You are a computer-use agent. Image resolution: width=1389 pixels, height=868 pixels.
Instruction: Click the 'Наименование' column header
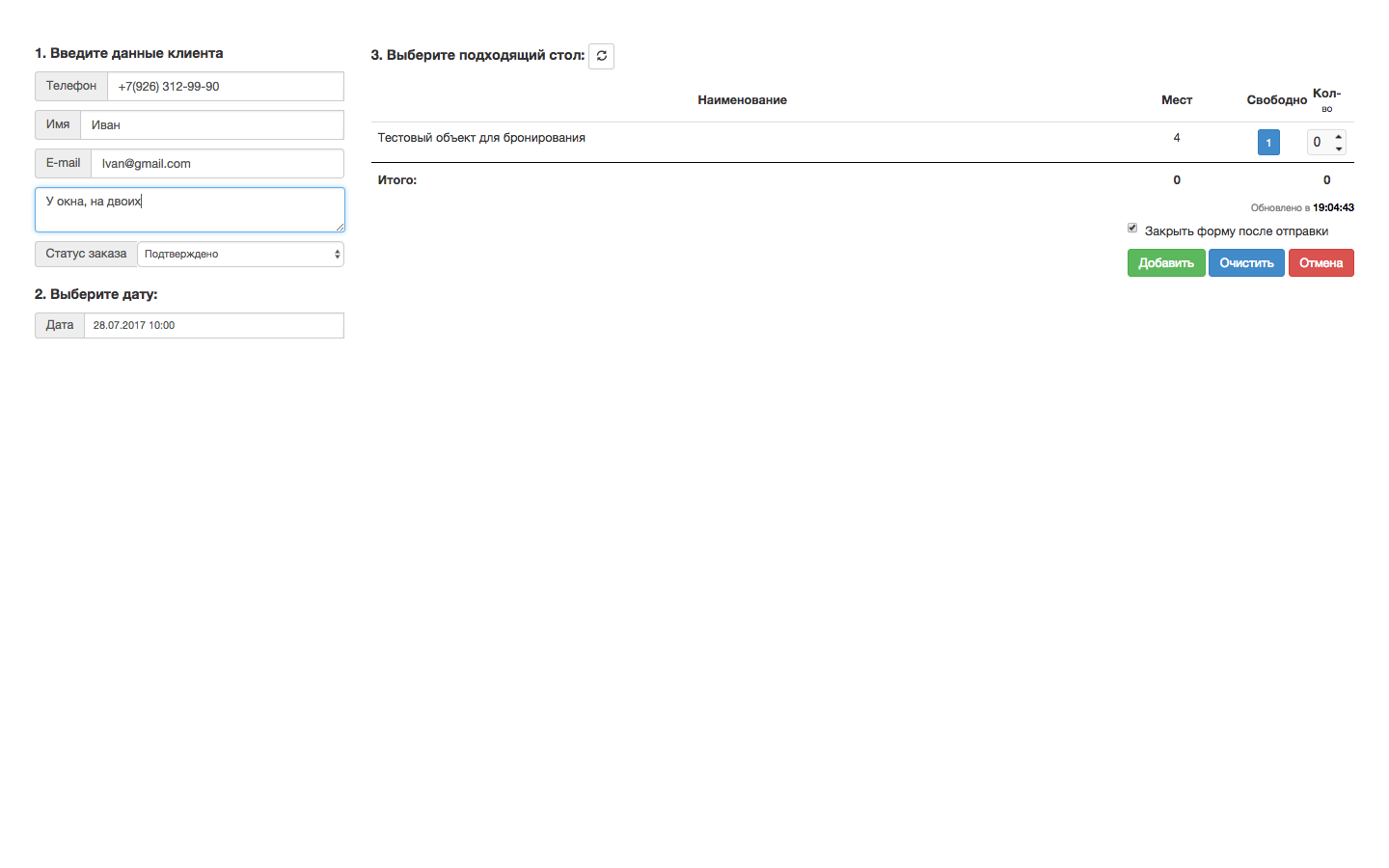[x=742, y=100]
